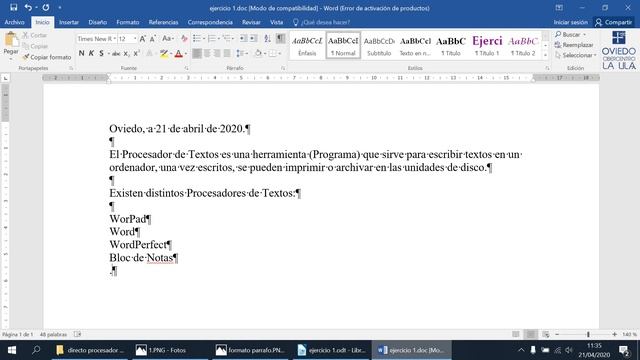Switch to the Diseño tab

[98, 22]
